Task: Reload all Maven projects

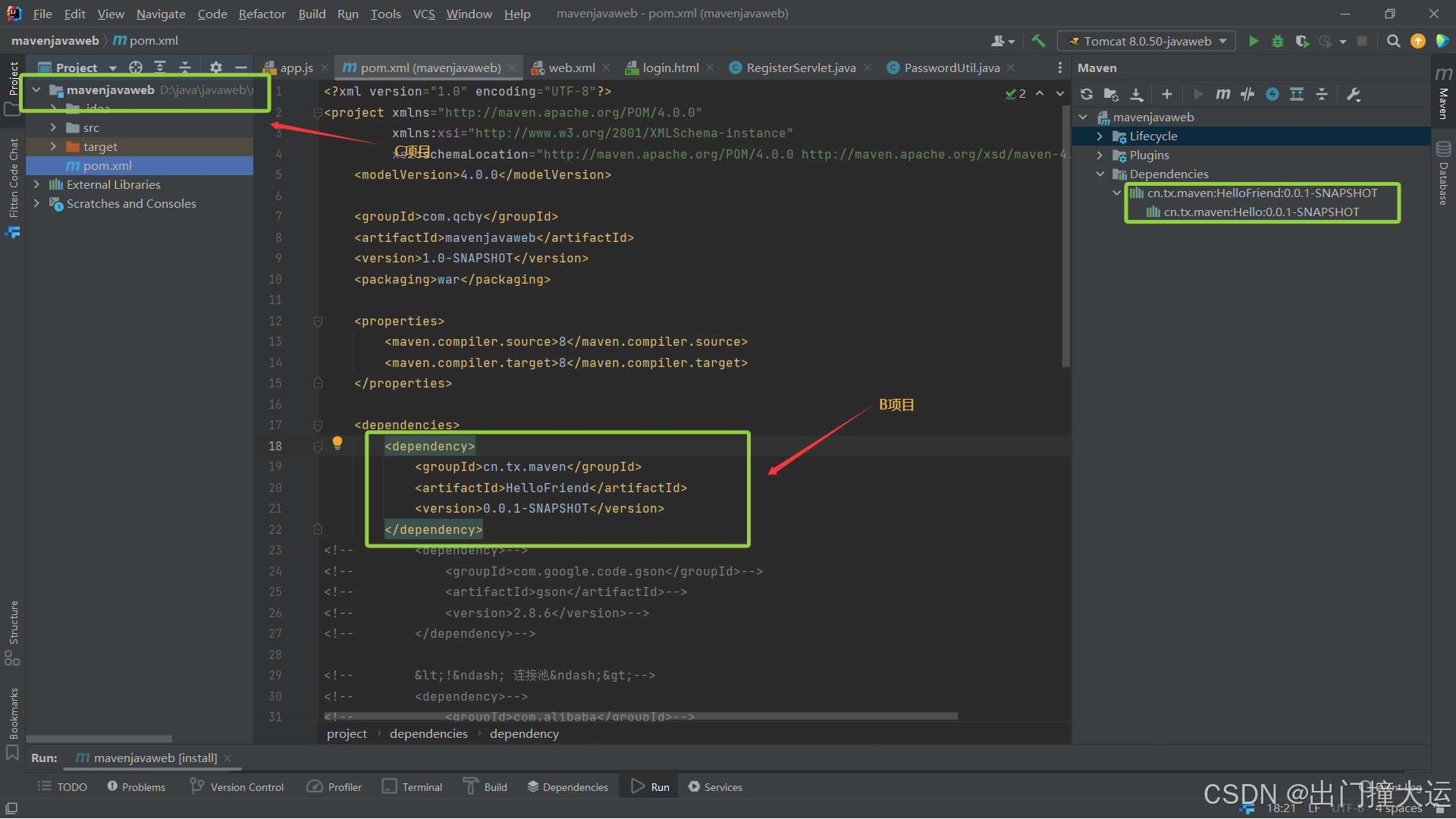Action: click(1087, 94)
